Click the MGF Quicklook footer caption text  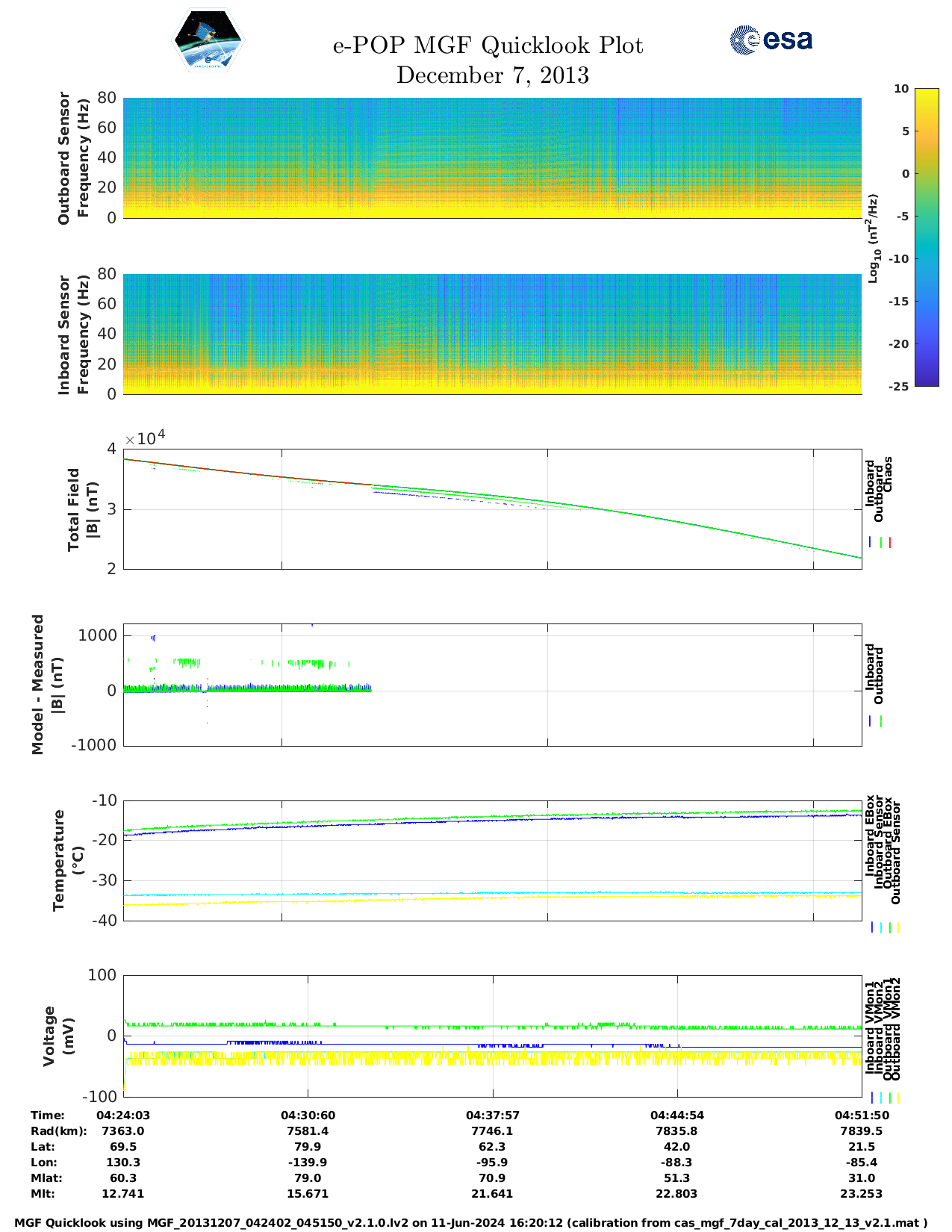(x=470, y=1223)
